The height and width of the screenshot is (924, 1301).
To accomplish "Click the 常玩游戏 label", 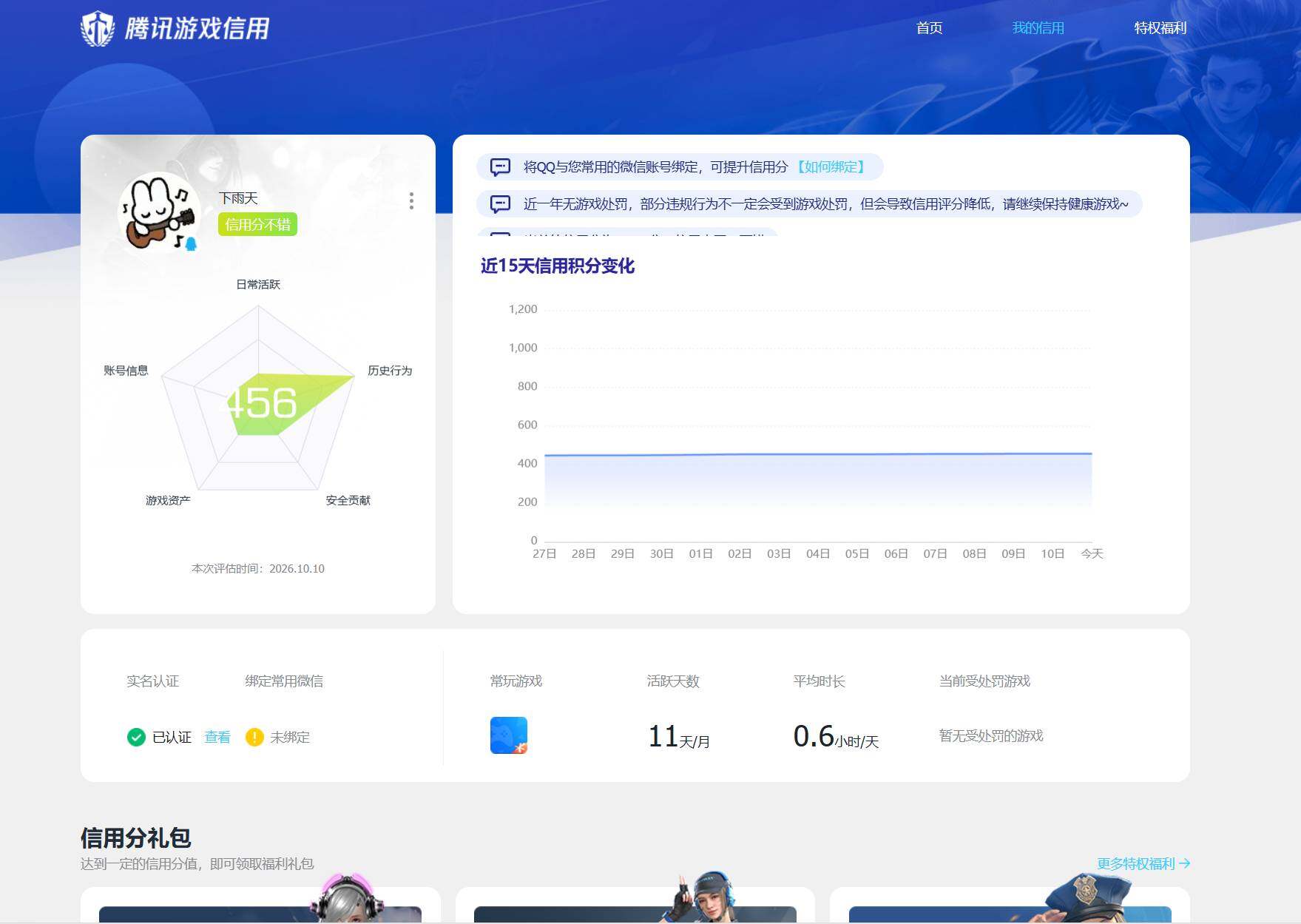I will [x=516, y=681].
